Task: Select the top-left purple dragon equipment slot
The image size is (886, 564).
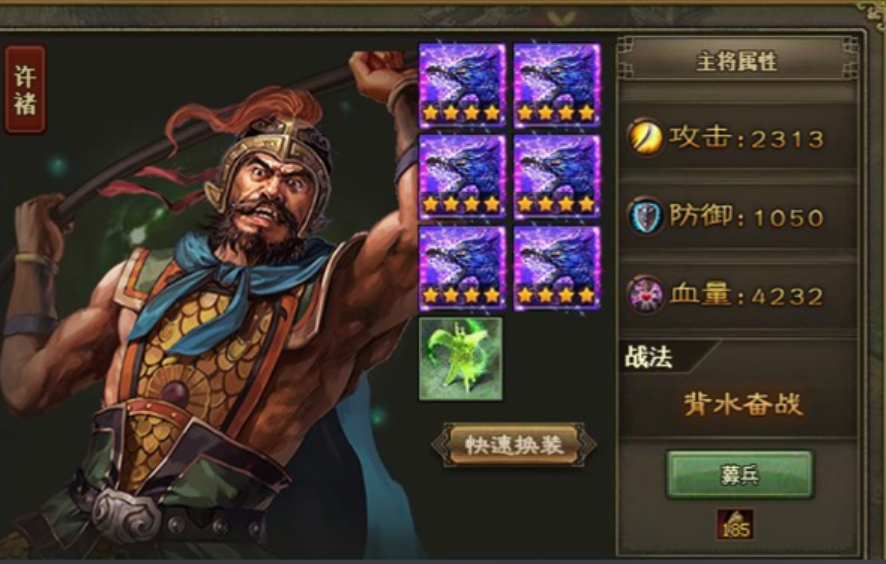Action: point(462,86)
